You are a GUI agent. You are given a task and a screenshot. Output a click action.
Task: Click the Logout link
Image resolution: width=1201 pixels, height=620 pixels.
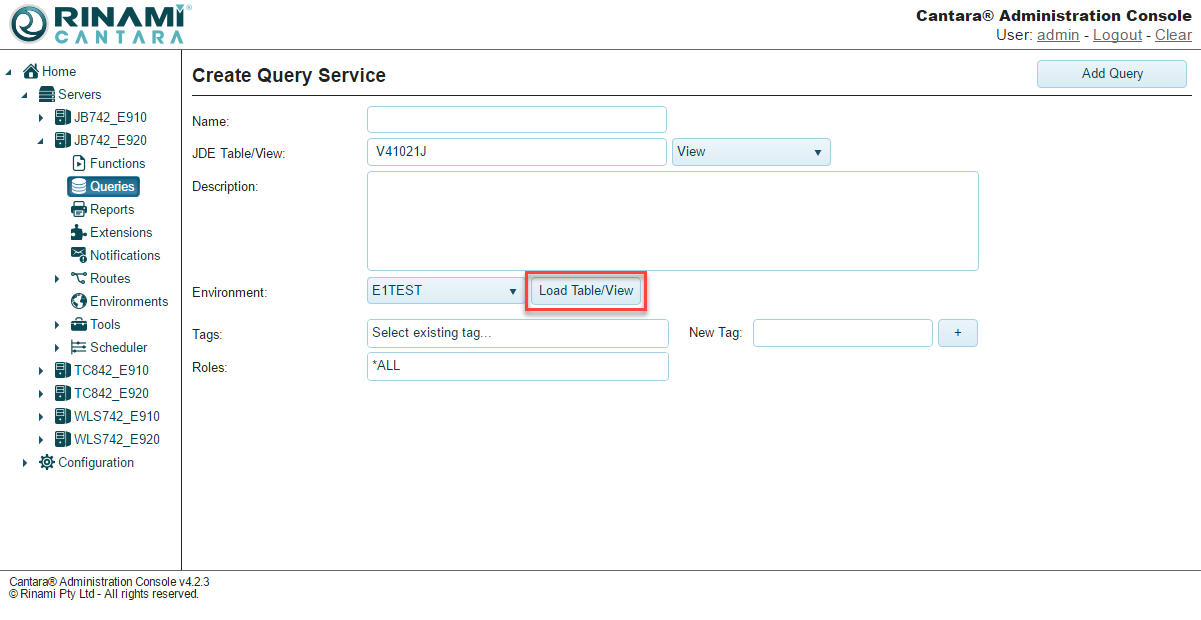click(x=1117, y=35)
